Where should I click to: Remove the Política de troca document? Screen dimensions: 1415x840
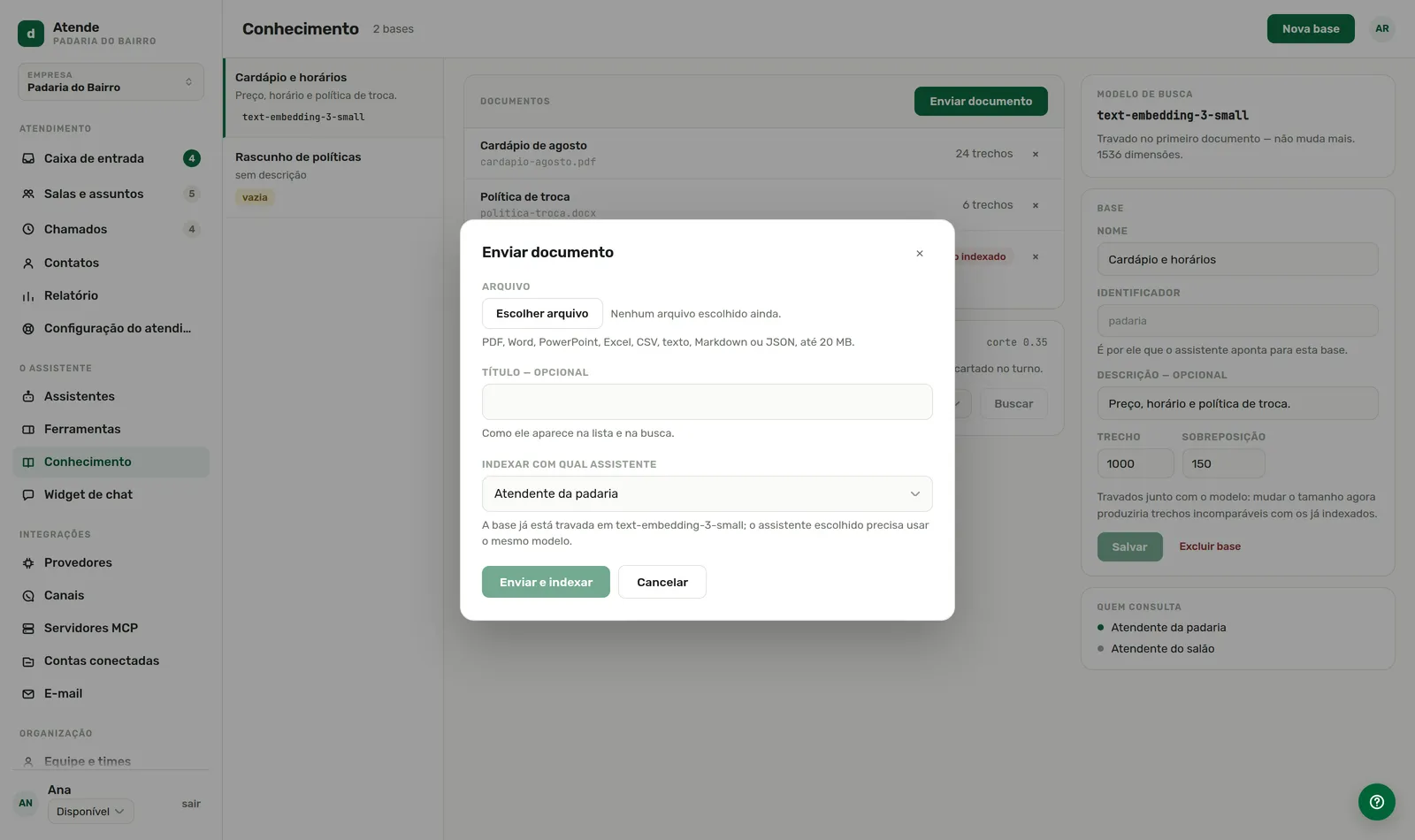pos(1036,205)
